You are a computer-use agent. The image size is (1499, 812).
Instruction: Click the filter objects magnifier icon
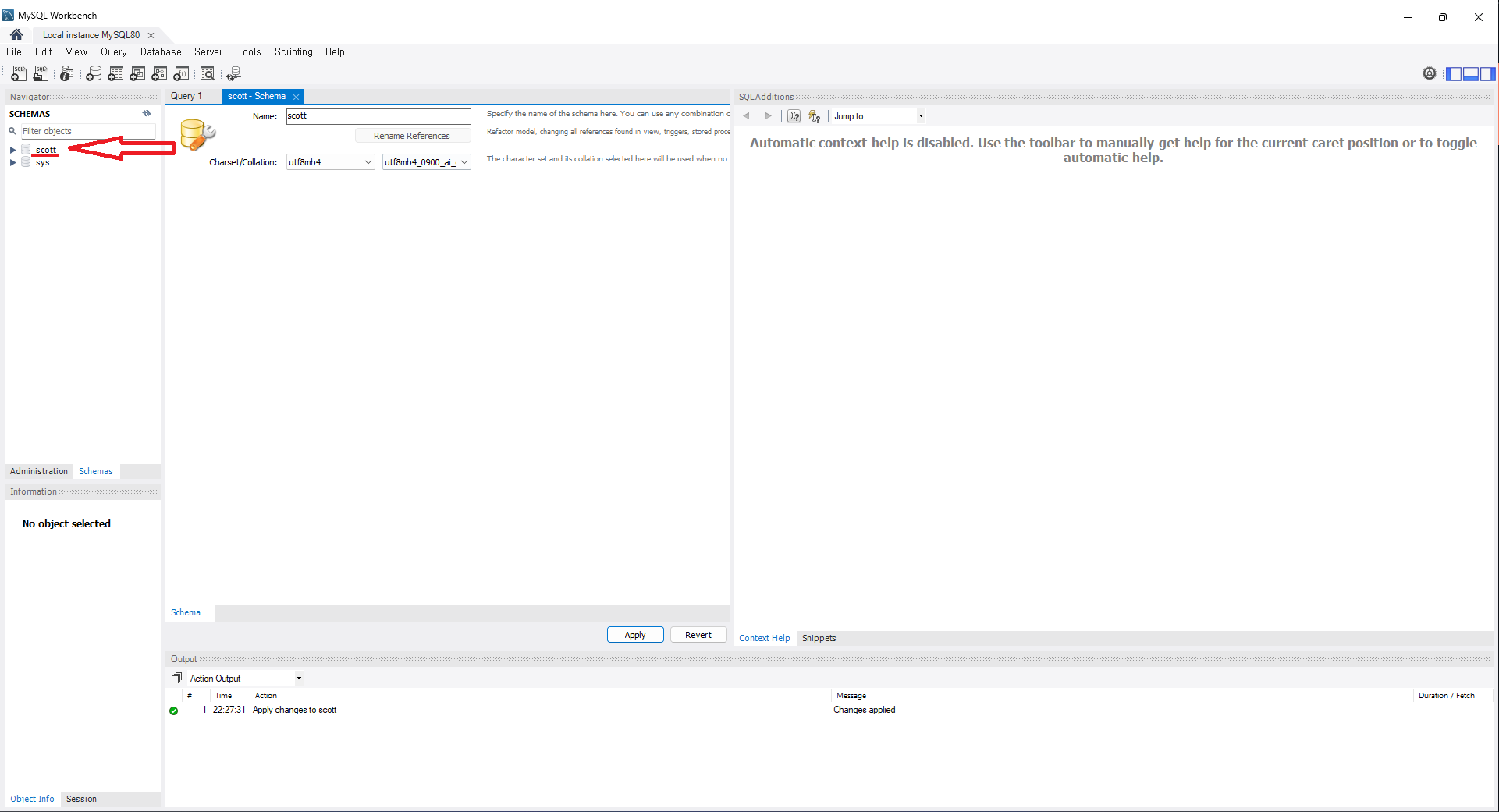(12, 131)
